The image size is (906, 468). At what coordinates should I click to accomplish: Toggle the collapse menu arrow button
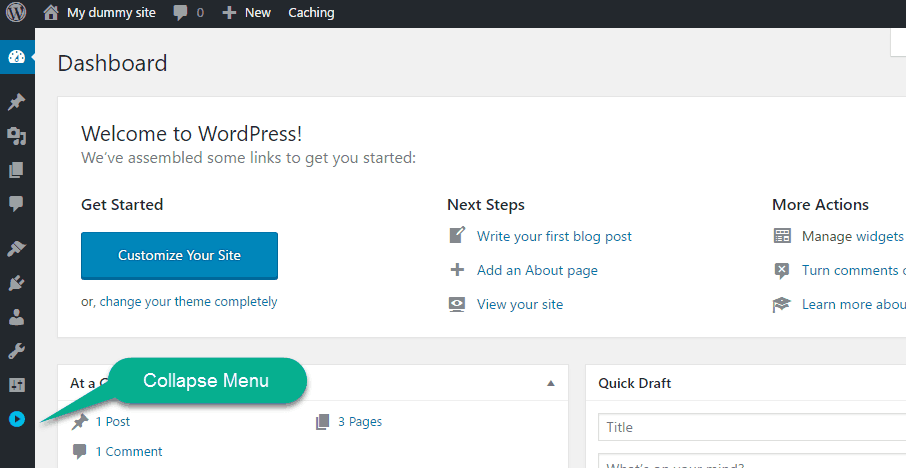[17, 419]
